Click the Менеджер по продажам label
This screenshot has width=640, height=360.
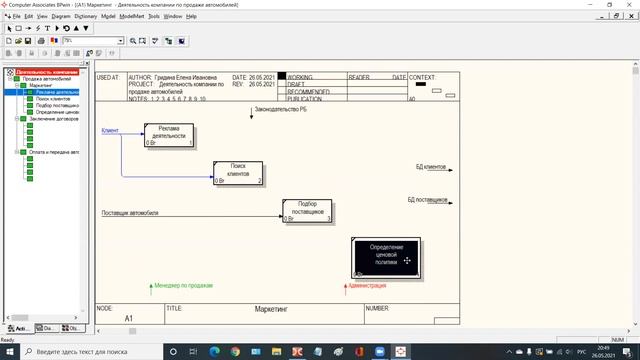pyautogui.click(x=183, y=285)
